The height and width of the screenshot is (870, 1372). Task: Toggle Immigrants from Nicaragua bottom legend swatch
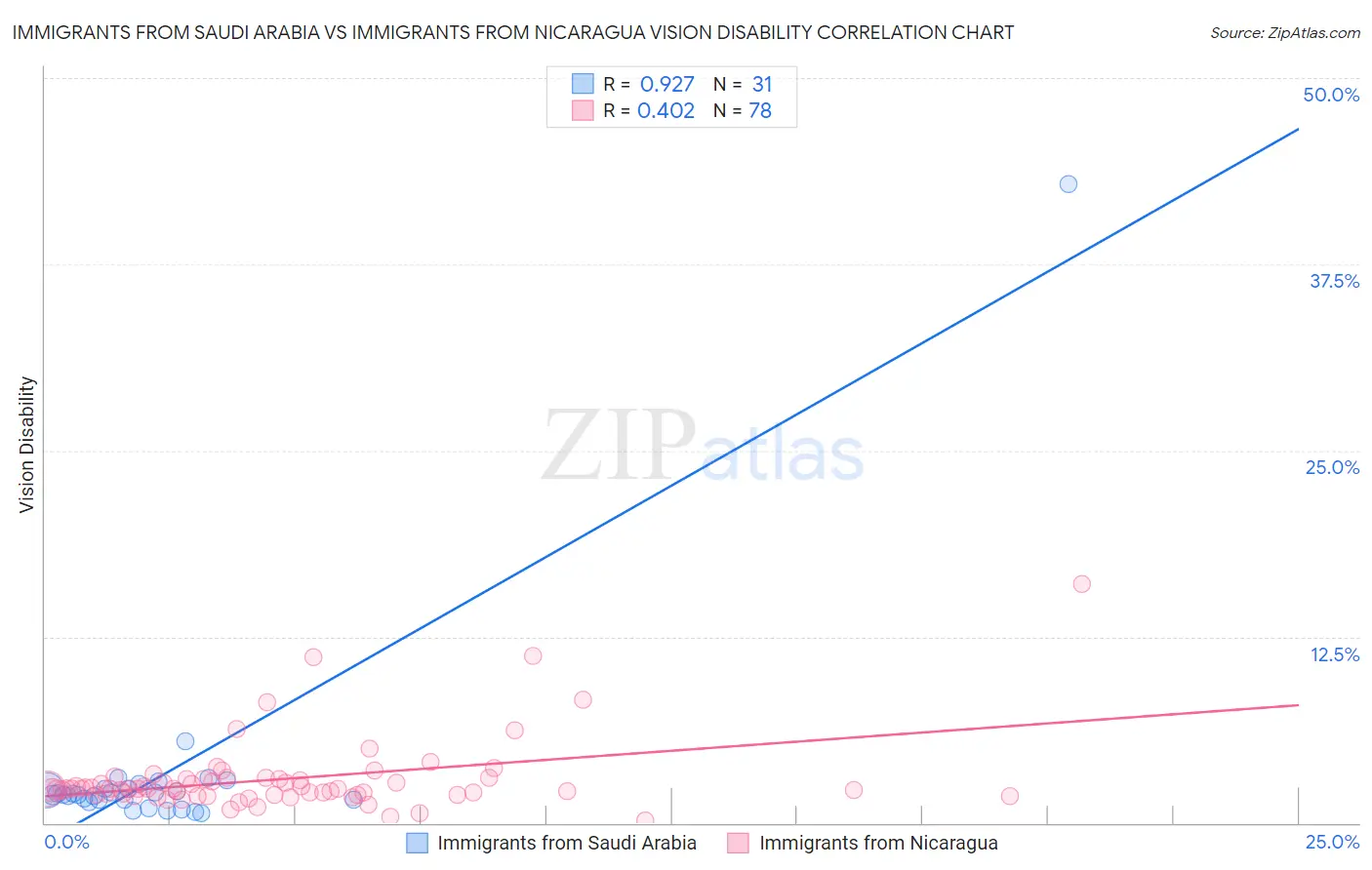[738, 843]
